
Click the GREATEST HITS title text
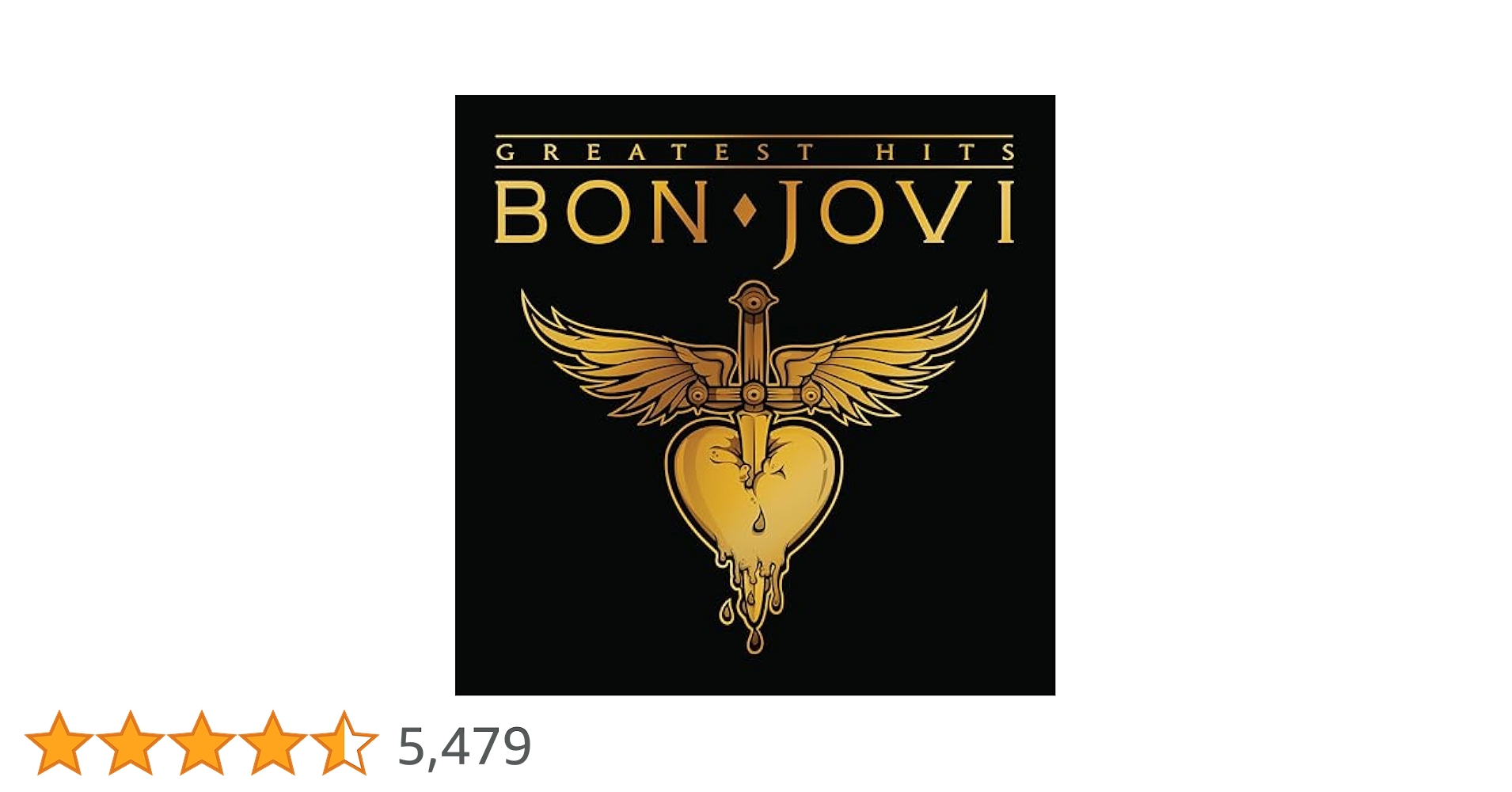tap(754, 151)
